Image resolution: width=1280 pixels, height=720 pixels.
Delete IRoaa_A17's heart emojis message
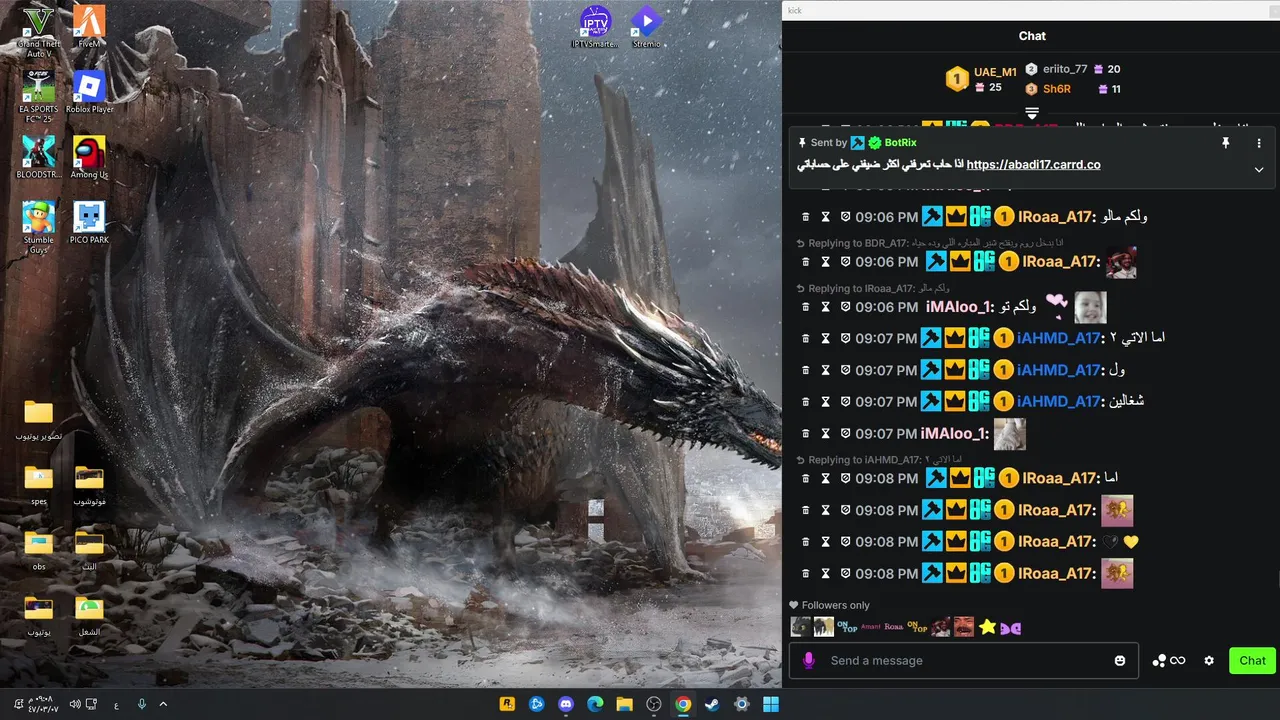(807, 542)
